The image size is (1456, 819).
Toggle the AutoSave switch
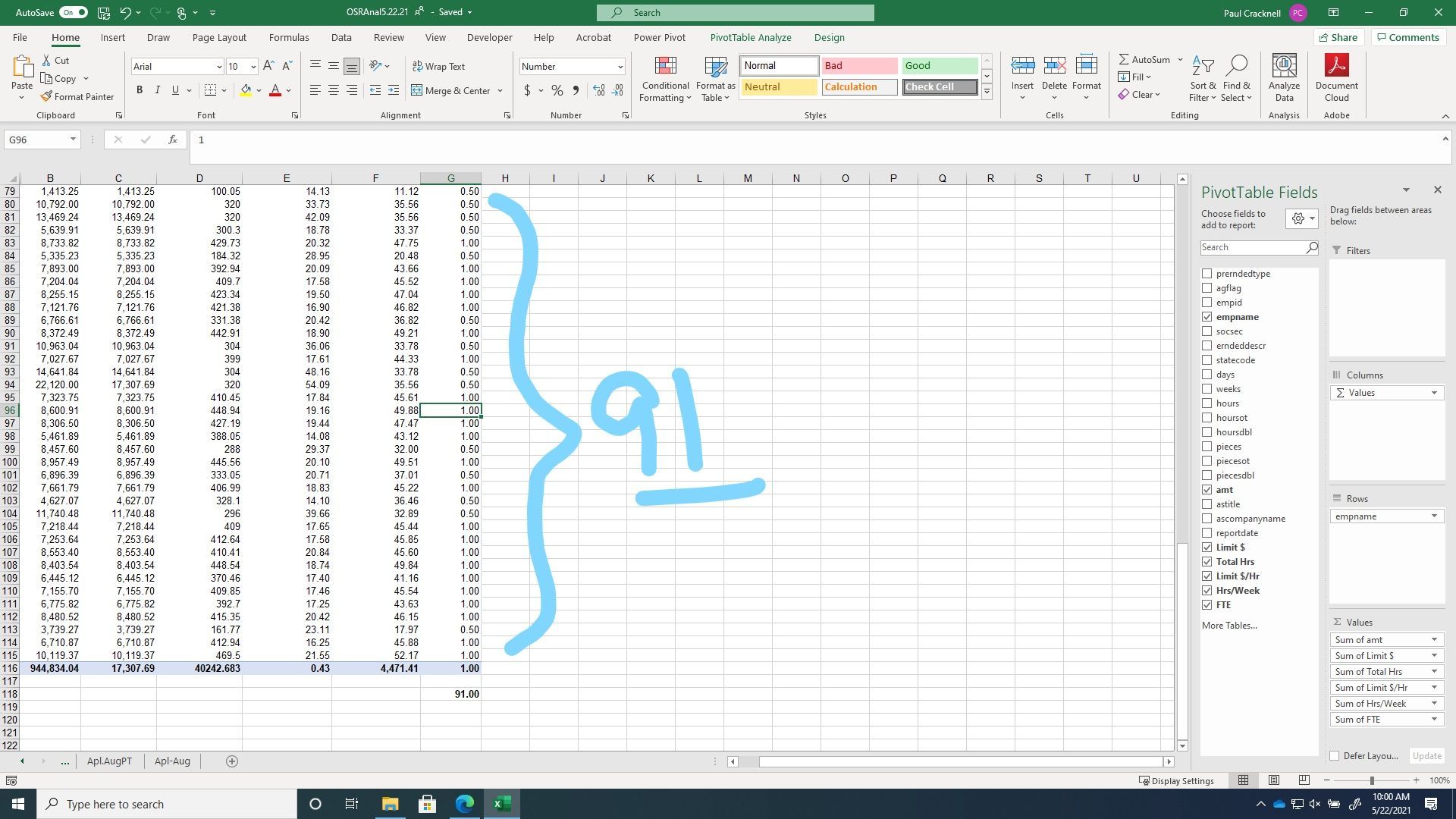(73, 12)
